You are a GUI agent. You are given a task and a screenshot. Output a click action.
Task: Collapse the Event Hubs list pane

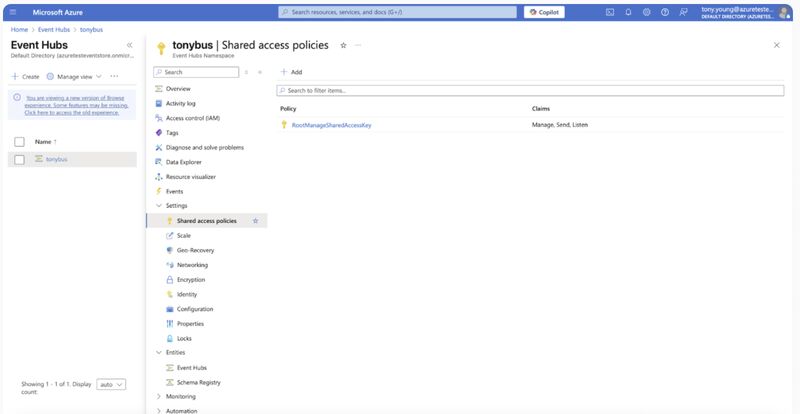click(x=130, y=45)
